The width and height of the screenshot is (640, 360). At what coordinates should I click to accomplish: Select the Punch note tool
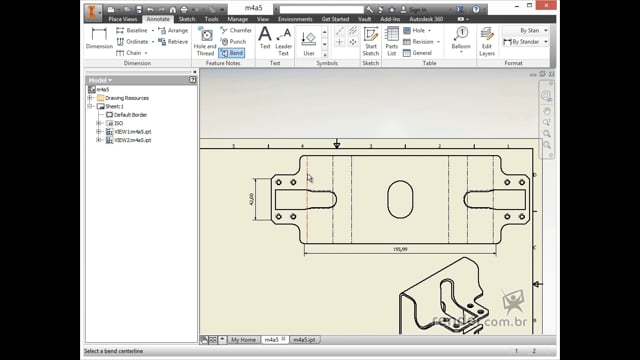point(233,42)
